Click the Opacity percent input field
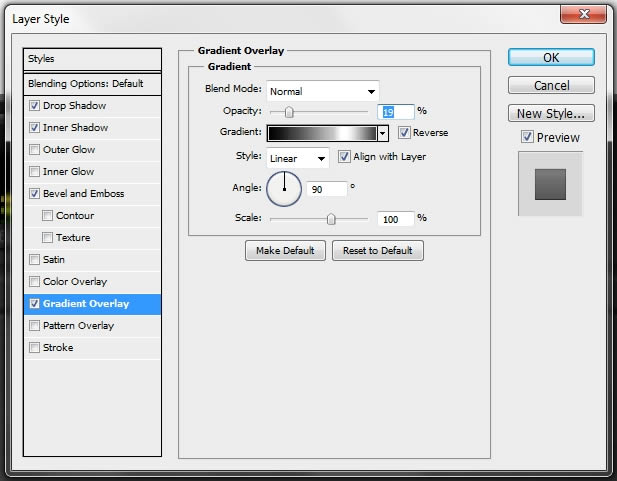Screen dimensions: 617x481 tap(396, 112)
